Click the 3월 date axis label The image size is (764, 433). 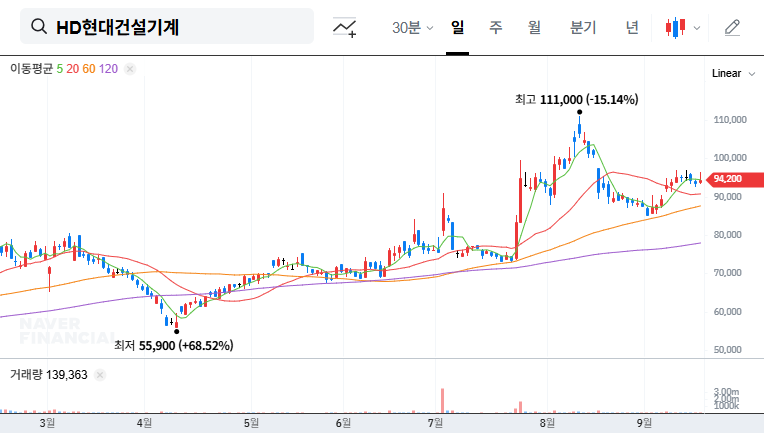tap(47, 423)
